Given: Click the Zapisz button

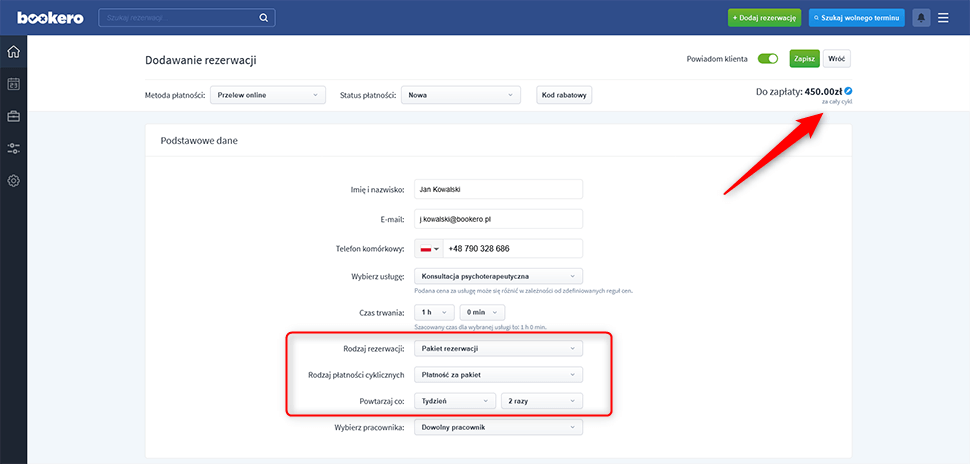Looking at the screenshot, I should tap(804, 59).
